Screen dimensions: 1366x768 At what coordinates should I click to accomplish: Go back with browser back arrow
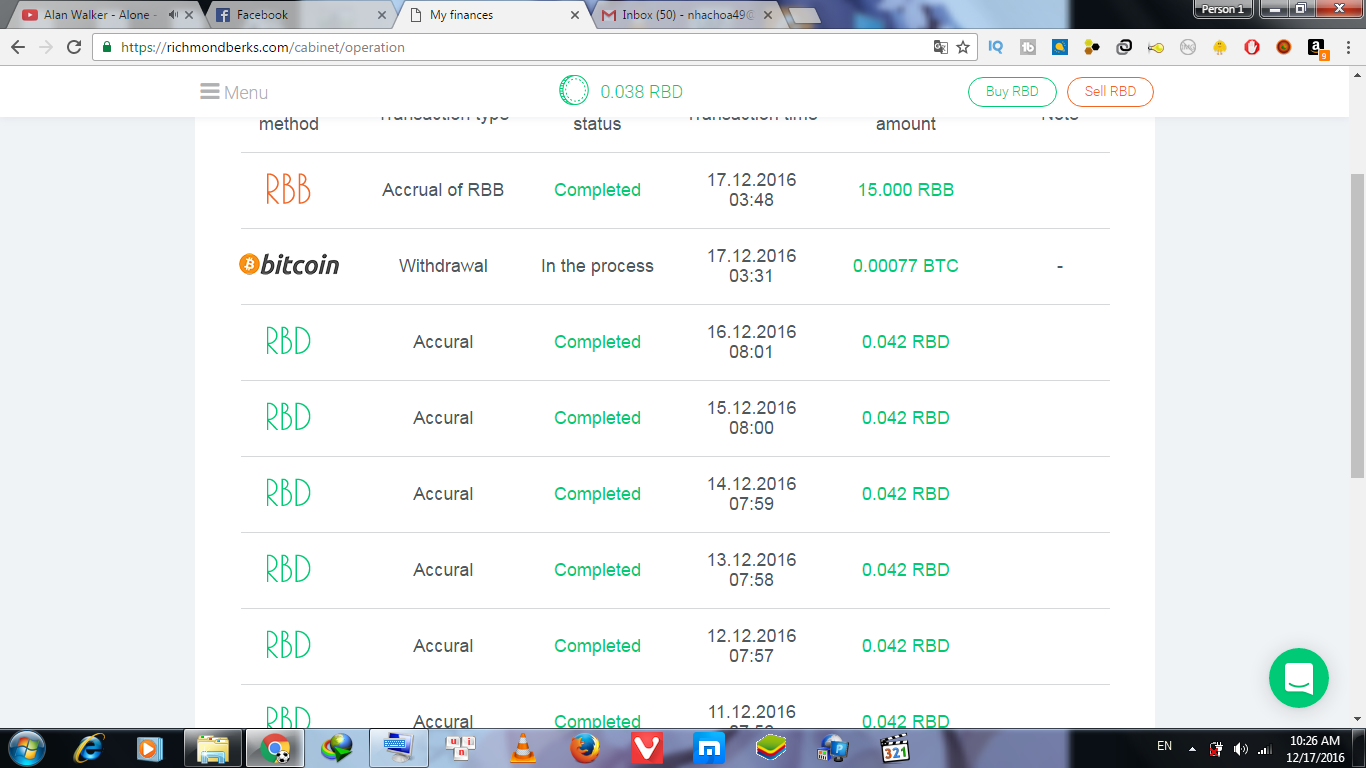[x=18, y=47]
